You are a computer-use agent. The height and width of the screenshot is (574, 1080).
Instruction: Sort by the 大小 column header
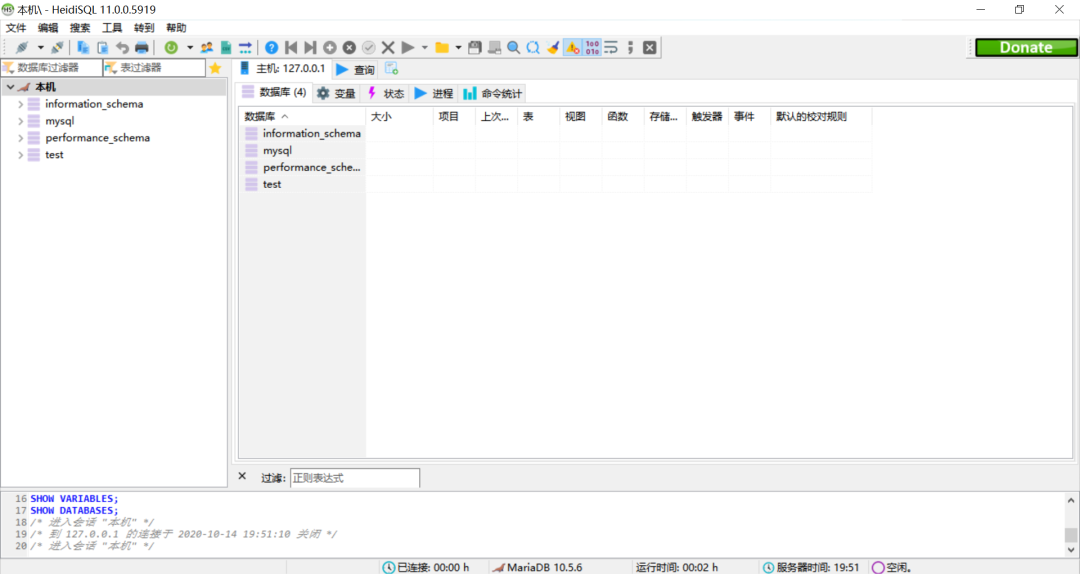[399, 116]
